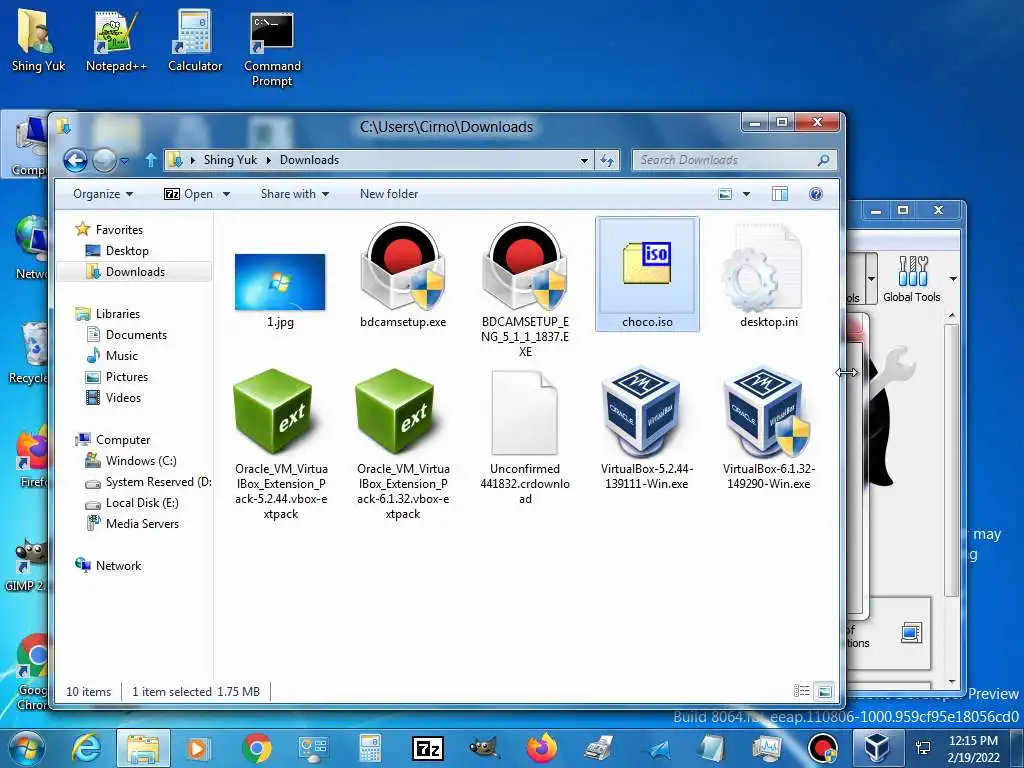Screen dimensions: 1024x768
Task: Switch to details view in status bar
Action: [801, 691]
